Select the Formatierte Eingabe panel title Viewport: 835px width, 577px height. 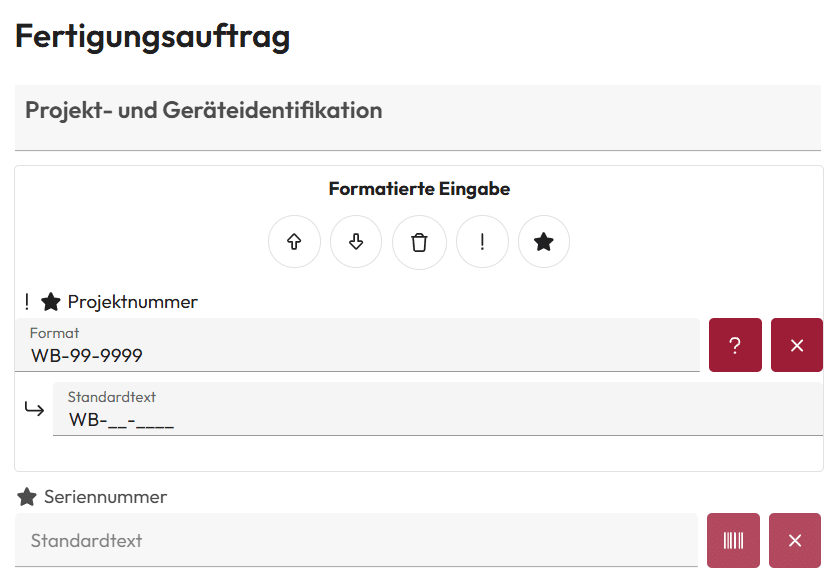tap(419, 188)
